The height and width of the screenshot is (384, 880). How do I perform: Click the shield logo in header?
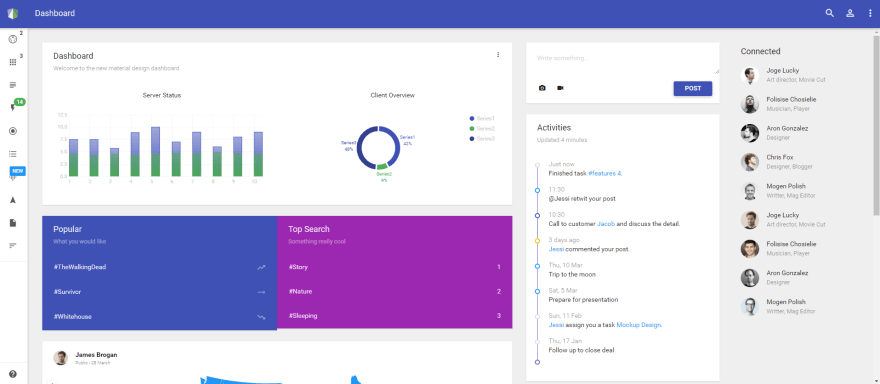pyautogui.click(x=13, y=13)
